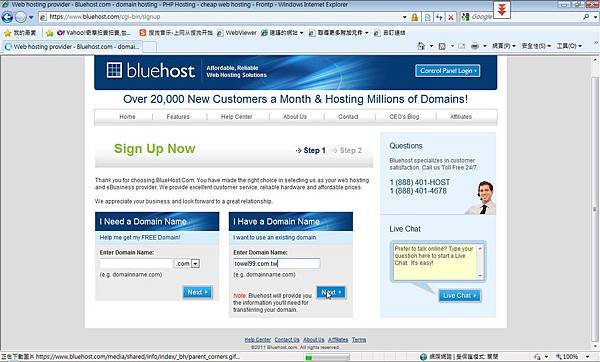This screenshot has height=362, width=600.
Task: Open CEO's Blog in site navigation
Action: (x=404, y=117)
